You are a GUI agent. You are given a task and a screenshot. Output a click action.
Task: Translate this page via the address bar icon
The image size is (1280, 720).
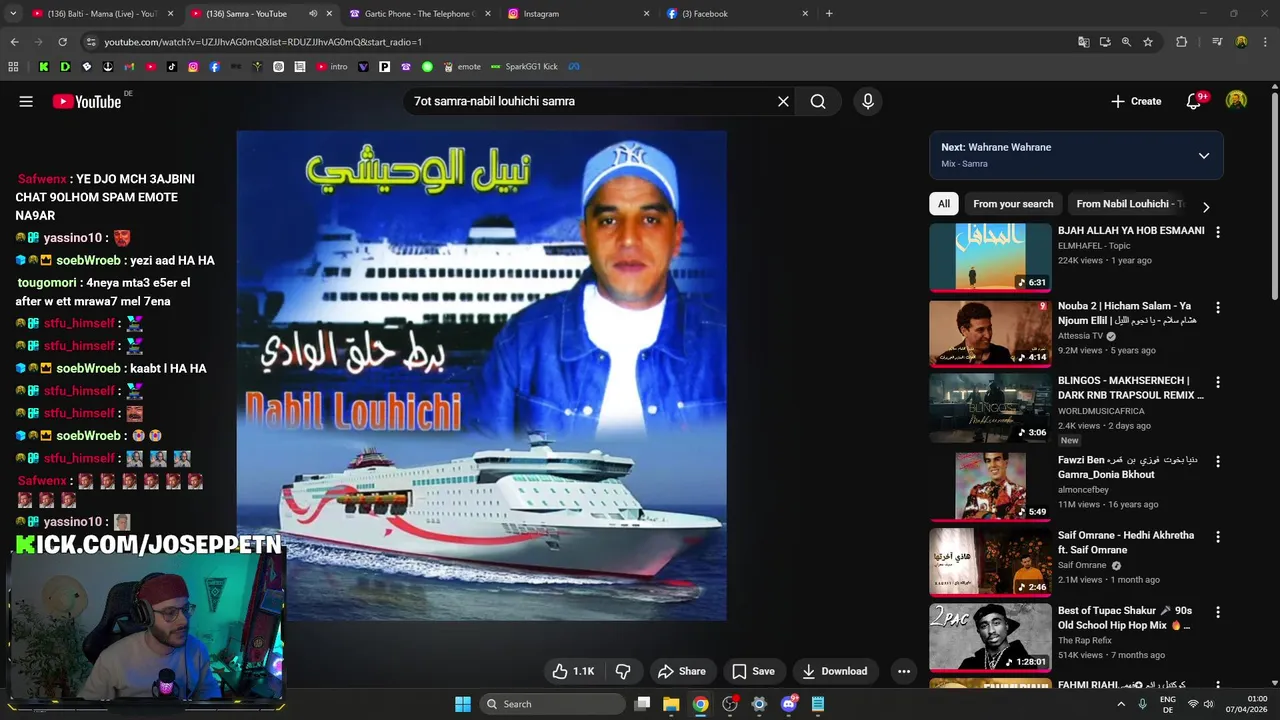point(1084,42)
